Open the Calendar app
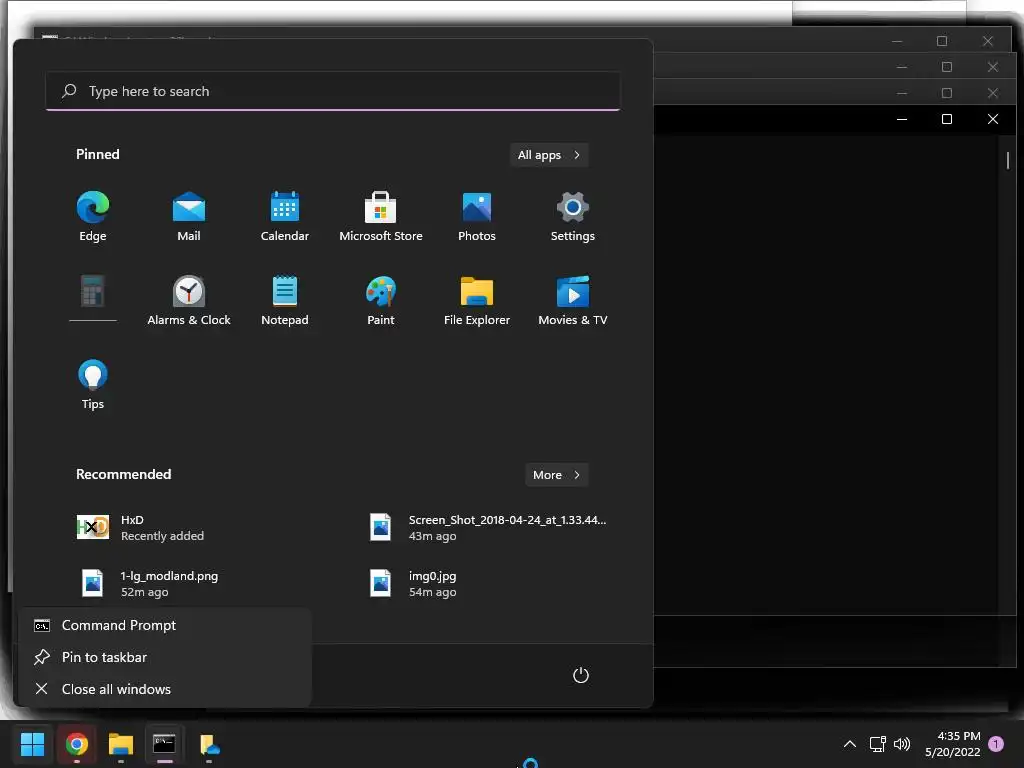This screenshot has width=1024, height=768. point(285,216)
